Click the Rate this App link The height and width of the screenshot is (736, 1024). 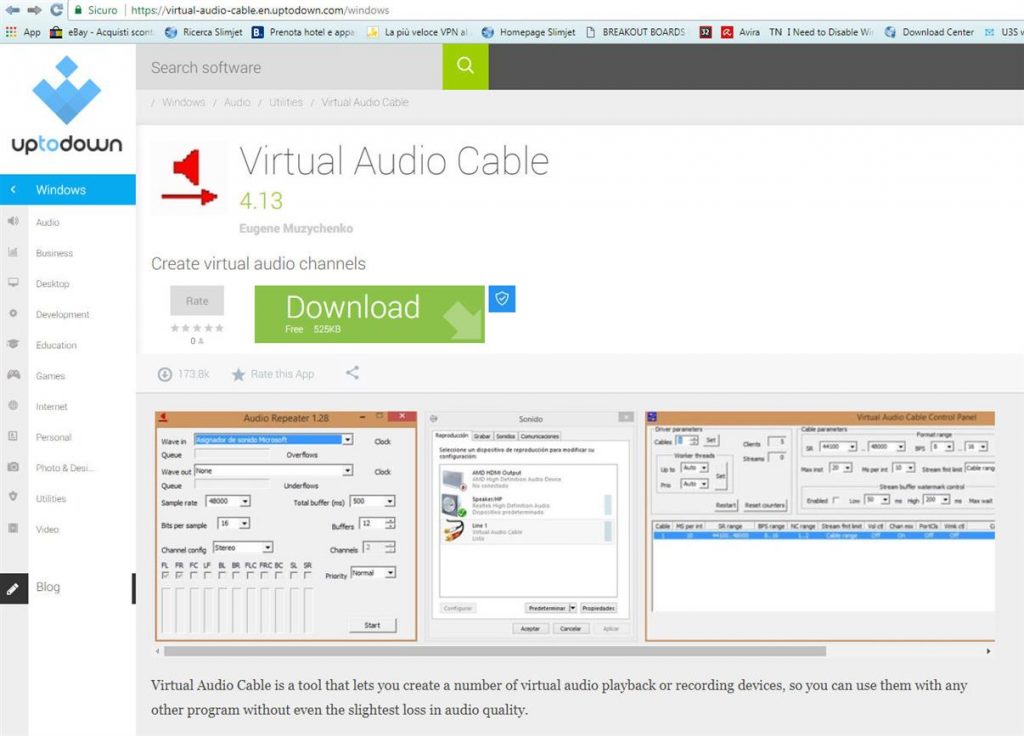273,374
